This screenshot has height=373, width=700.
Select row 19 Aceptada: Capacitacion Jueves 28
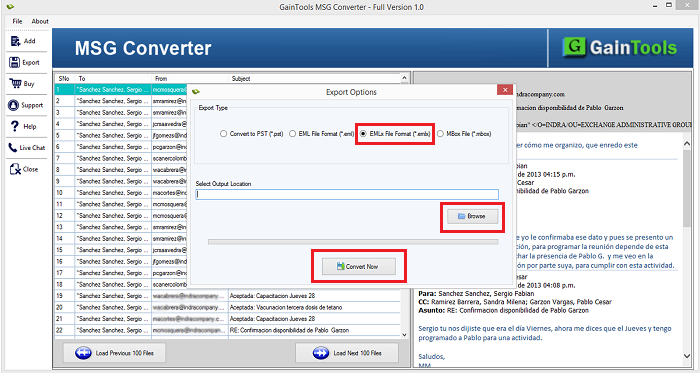pos(228,296)
